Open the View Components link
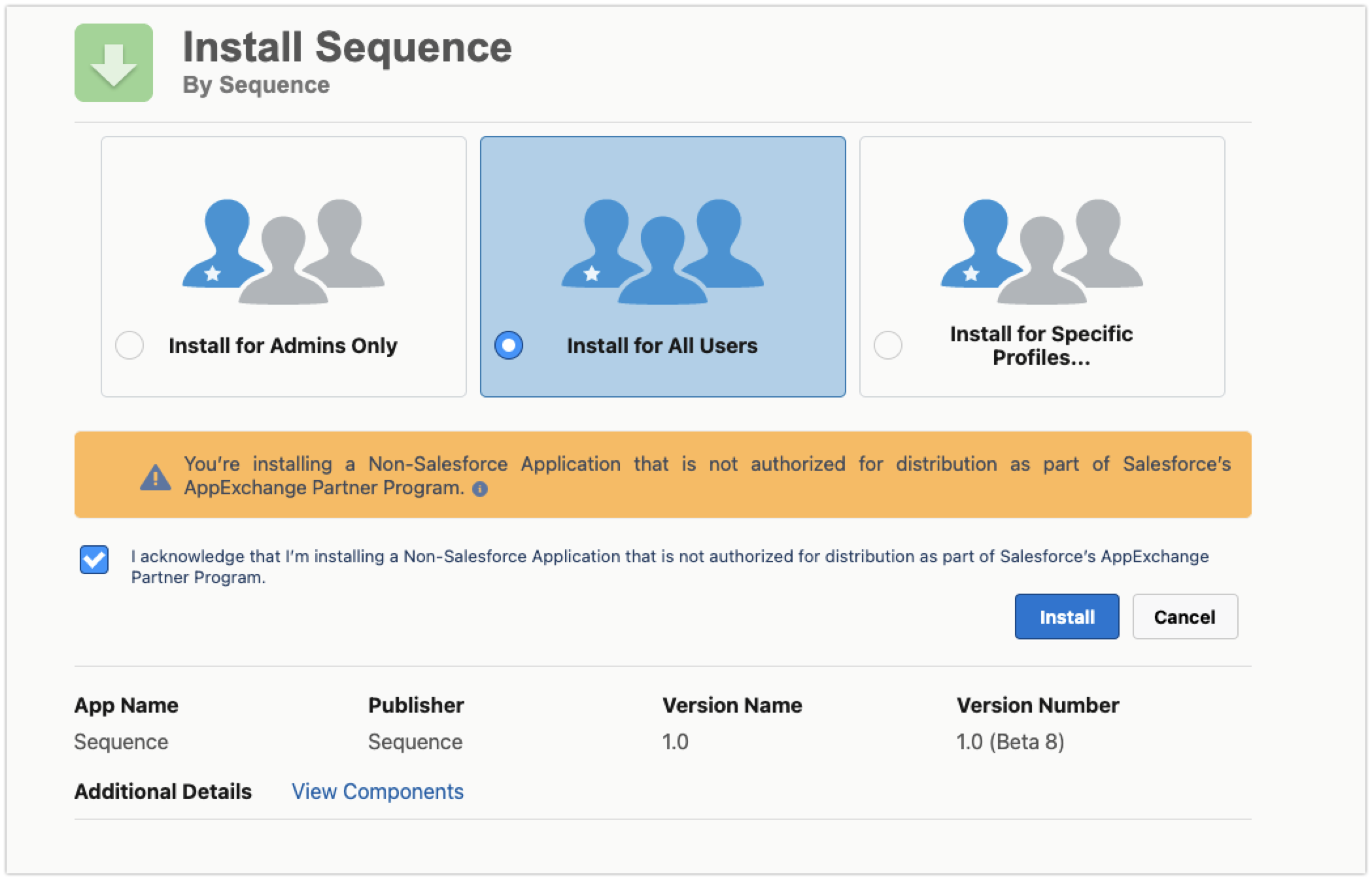 point(377,791)
